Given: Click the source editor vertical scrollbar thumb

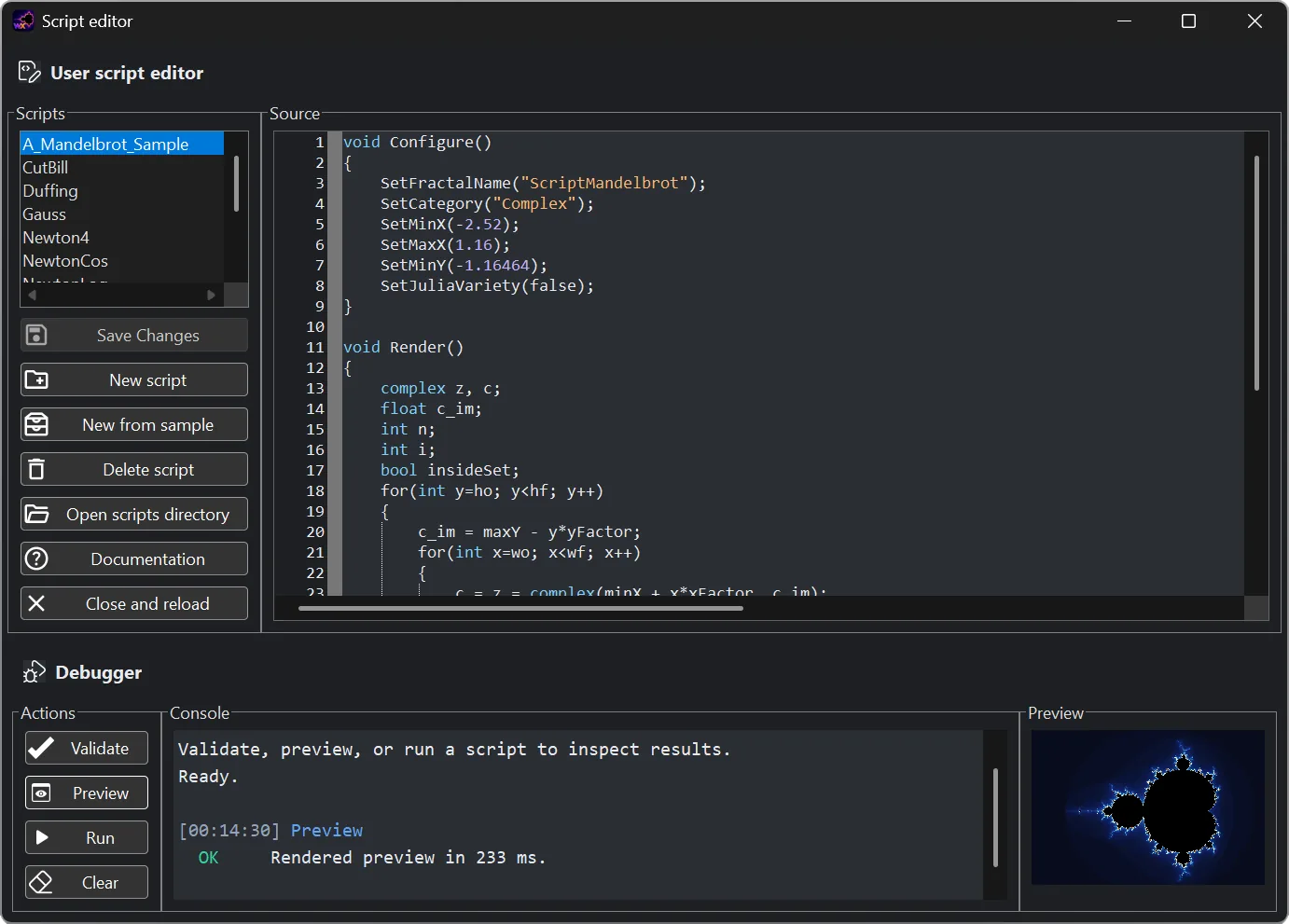Looking at the screenshot, I should (x=1256, y=272).
